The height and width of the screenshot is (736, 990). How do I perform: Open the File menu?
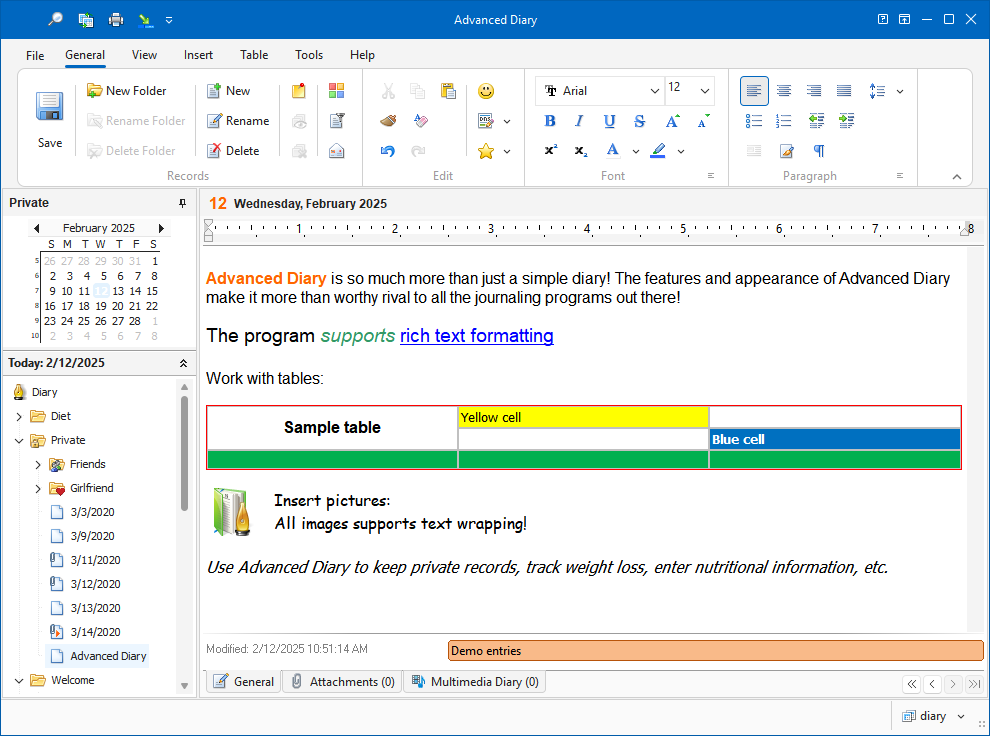click(x=35, y=56)
